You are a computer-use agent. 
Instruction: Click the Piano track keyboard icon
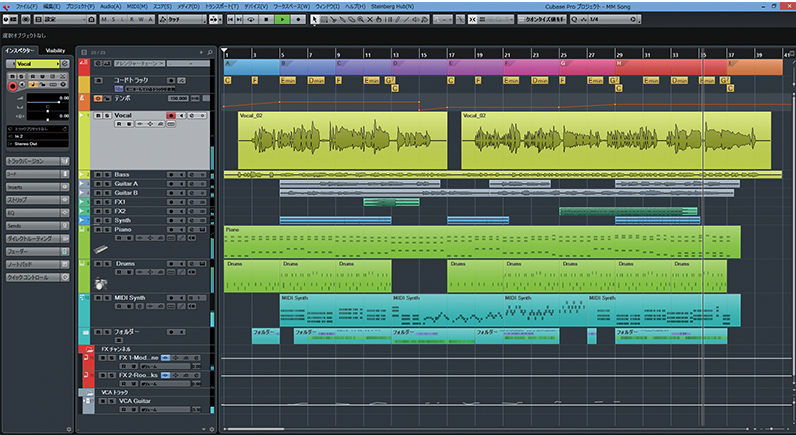click(x=101, y=249)
